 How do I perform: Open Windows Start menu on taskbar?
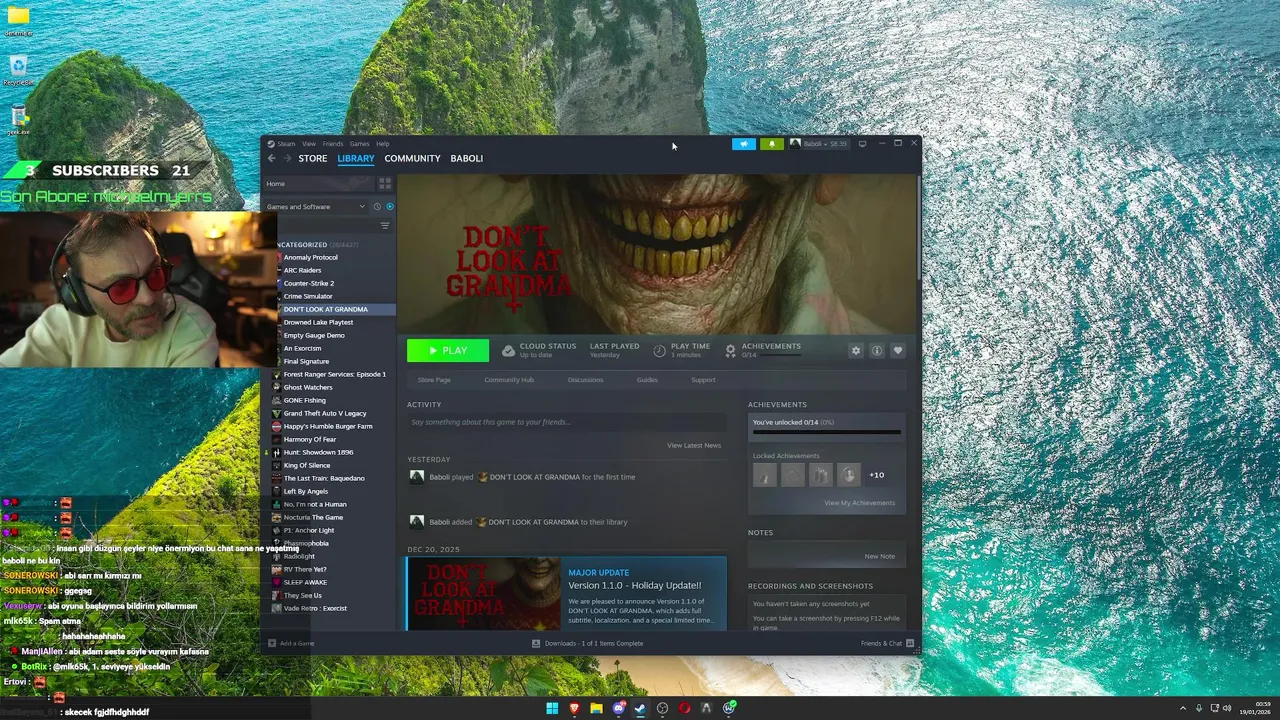[x=552, y=708]
